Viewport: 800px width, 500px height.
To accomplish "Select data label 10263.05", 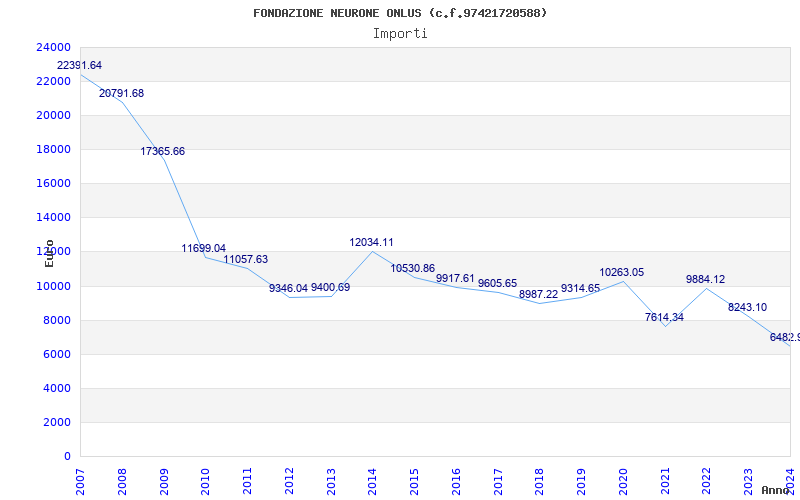I will click(x=621, y=272).
